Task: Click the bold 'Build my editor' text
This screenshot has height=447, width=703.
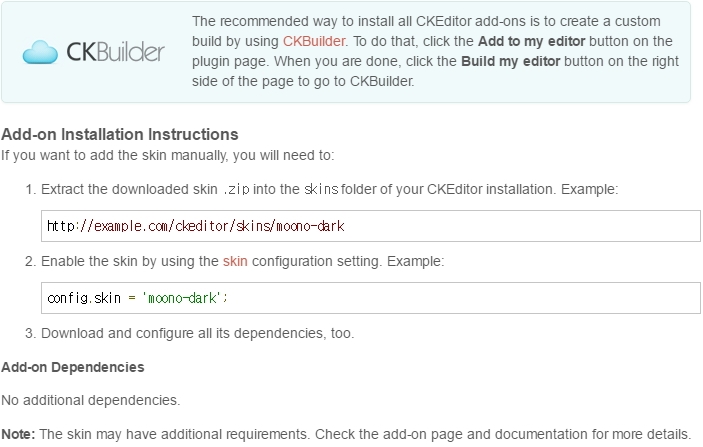Action: point(511,61)
